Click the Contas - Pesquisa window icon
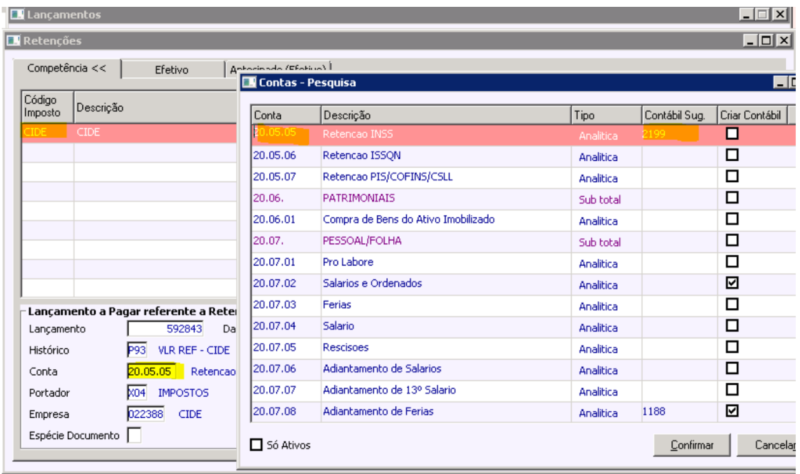Viewport: 800px width, 474px height. click(249, 82)
